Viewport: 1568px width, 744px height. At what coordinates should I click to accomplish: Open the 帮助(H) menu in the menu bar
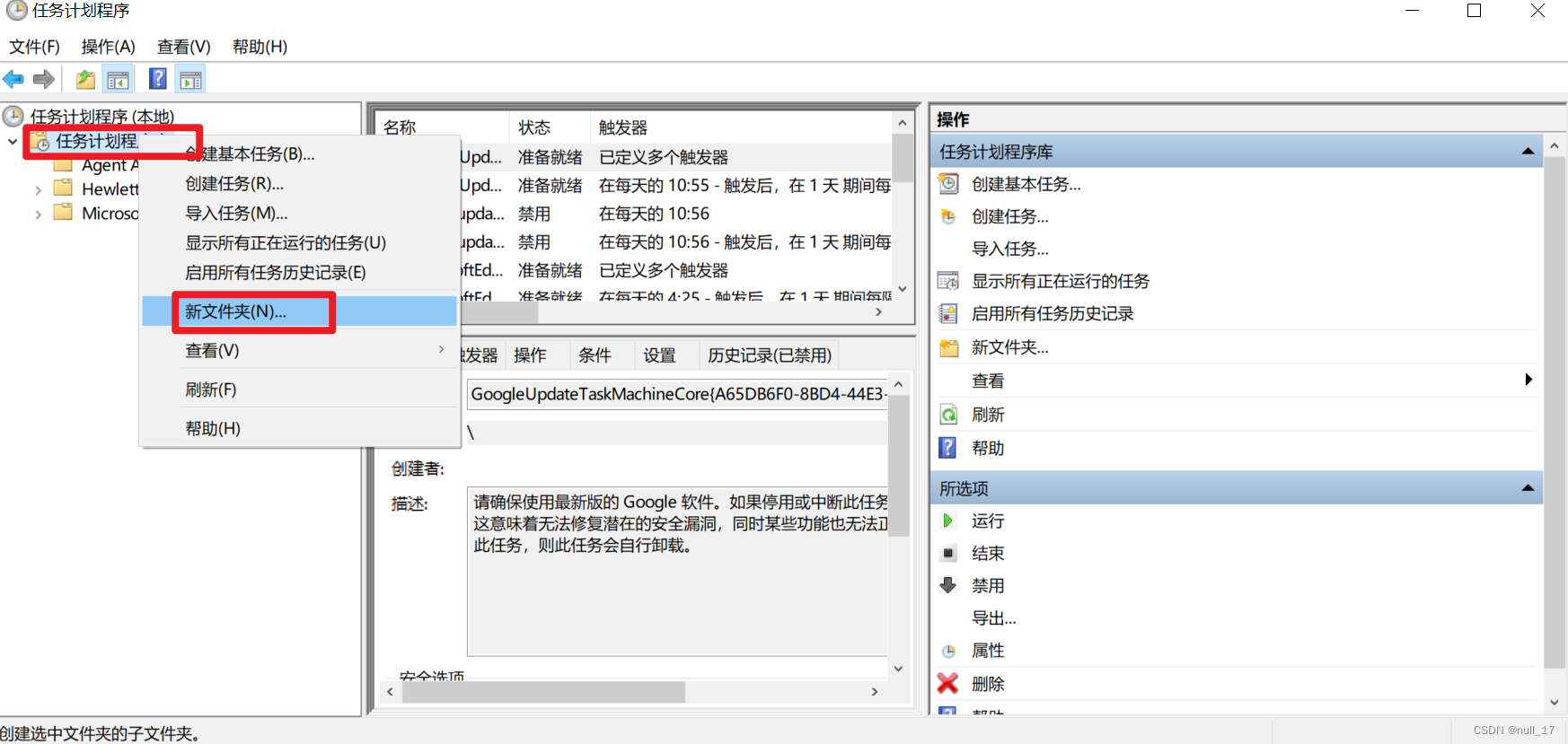pos(260,47)
